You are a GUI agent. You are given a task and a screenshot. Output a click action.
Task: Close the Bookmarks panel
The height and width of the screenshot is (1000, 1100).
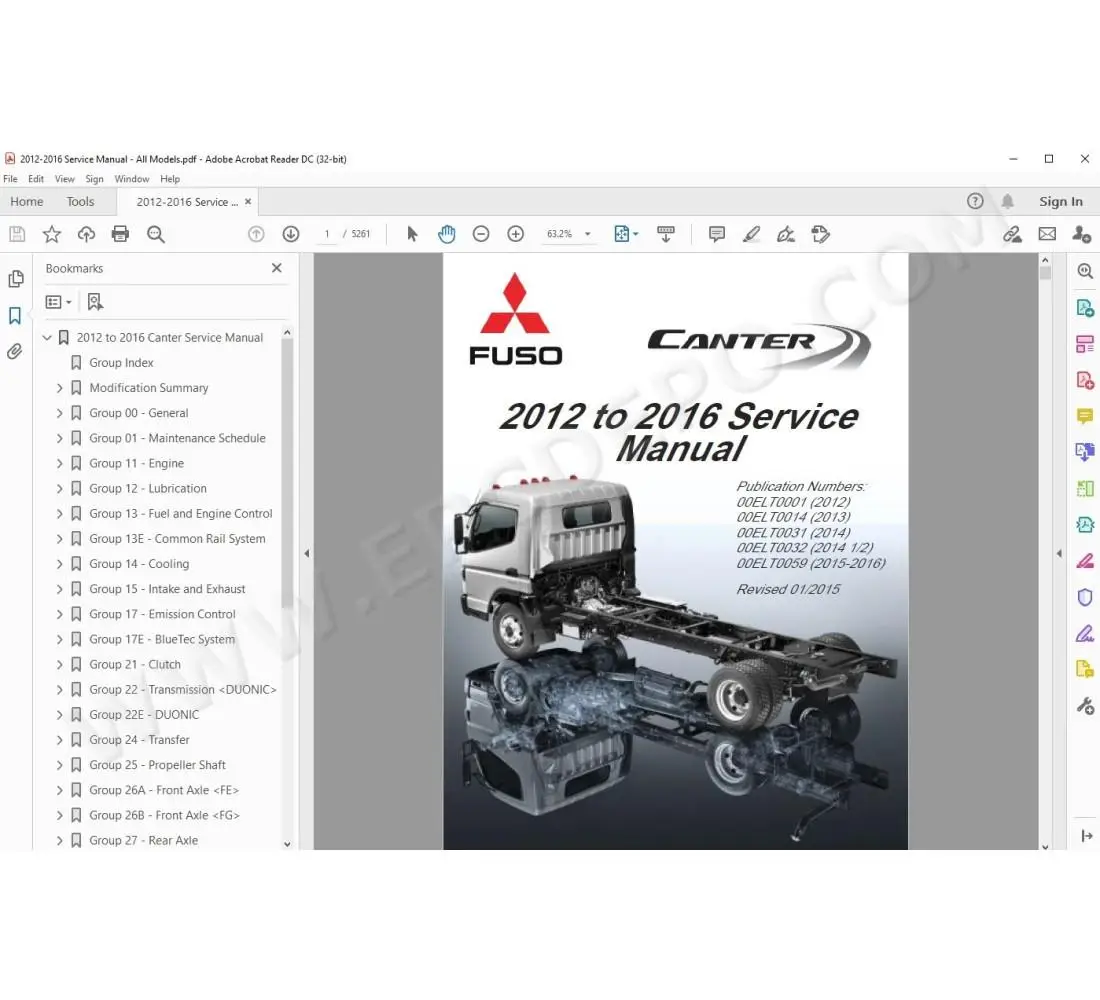tap(276, 268)
